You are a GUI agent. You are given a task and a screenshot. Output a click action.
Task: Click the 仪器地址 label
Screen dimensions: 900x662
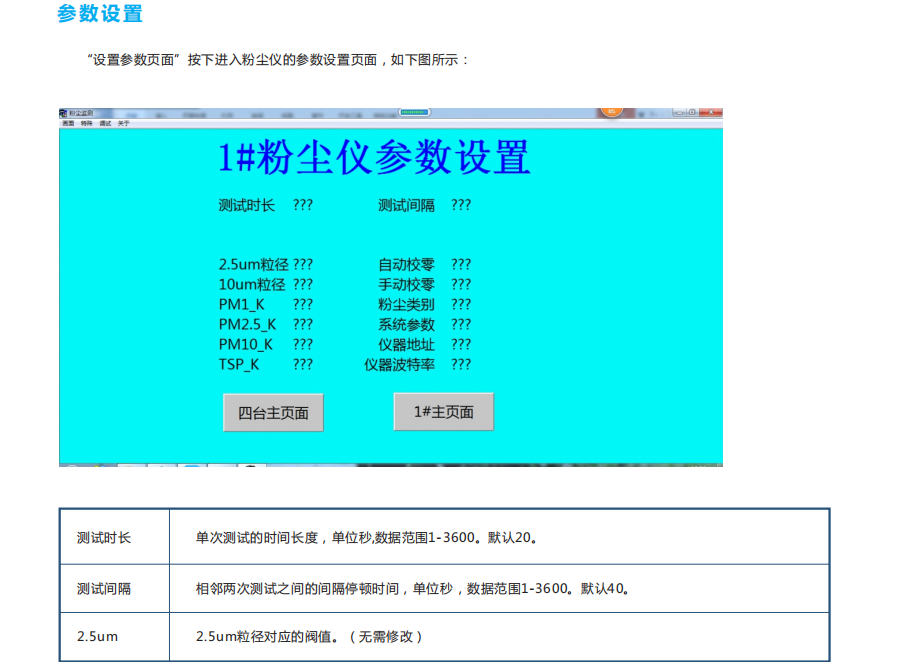406,344
